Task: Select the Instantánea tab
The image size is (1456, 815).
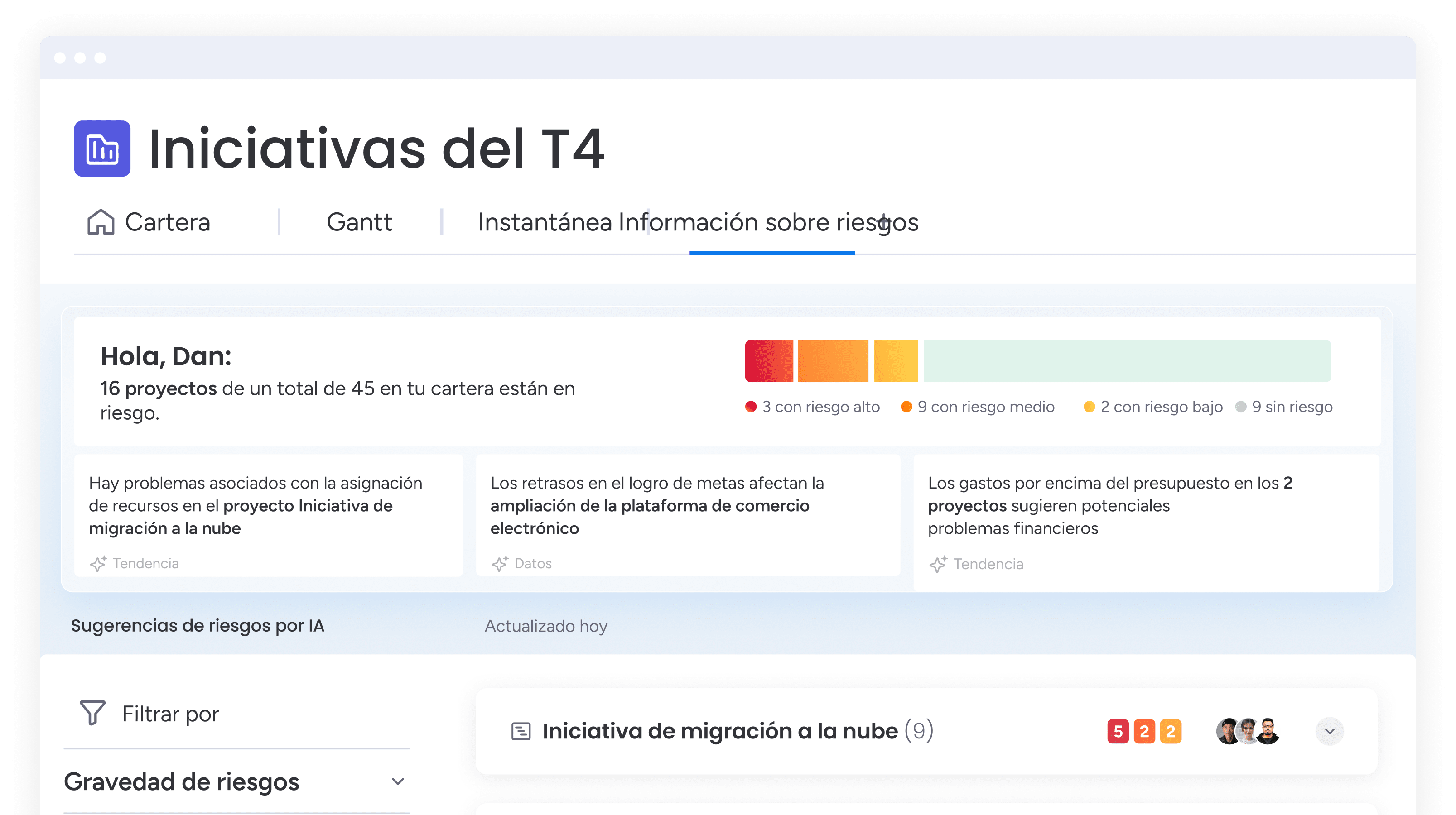Action: click(x=545, y=222)
